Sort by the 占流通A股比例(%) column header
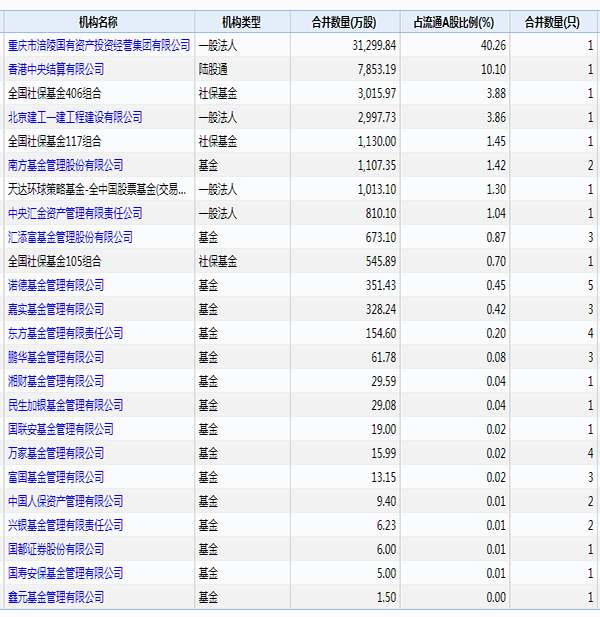 coord(454,22)
